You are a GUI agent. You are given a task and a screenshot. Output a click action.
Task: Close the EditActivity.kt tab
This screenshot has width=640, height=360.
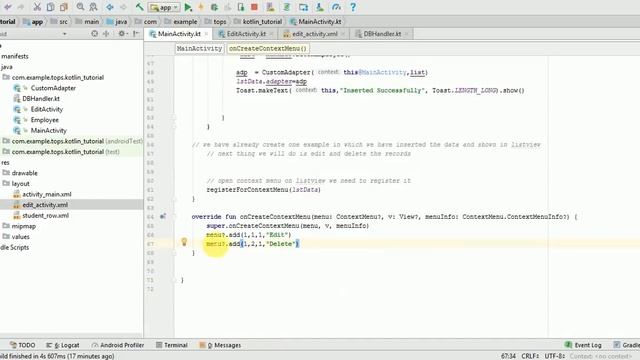tap(272, 34)
